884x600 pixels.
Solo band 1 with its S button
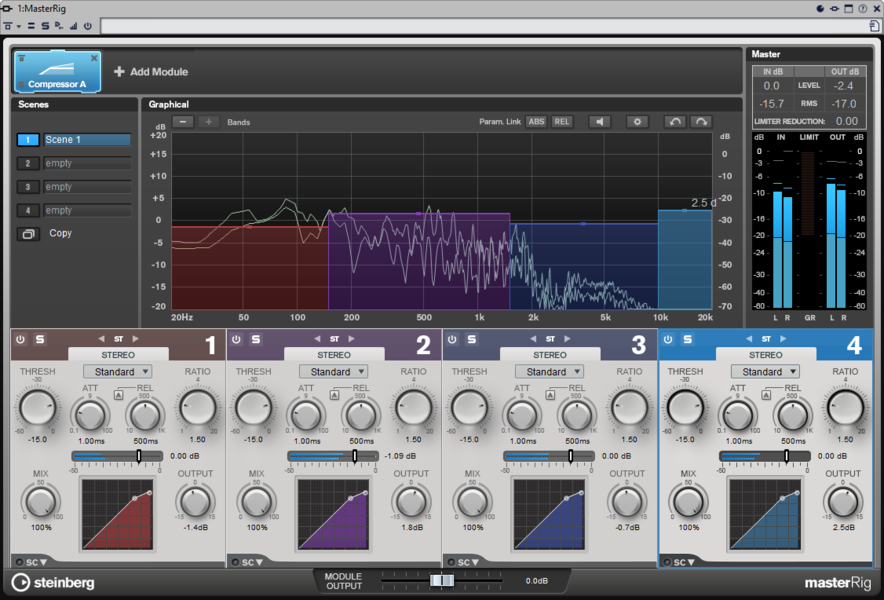(40, 339)
